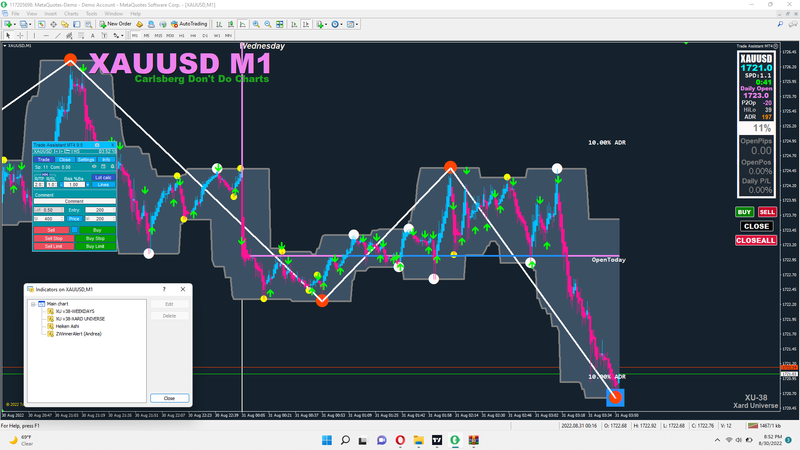Switch chart to line chart icon
The height and width of the screenshot is (450, 800).
[x=242, y=24]
